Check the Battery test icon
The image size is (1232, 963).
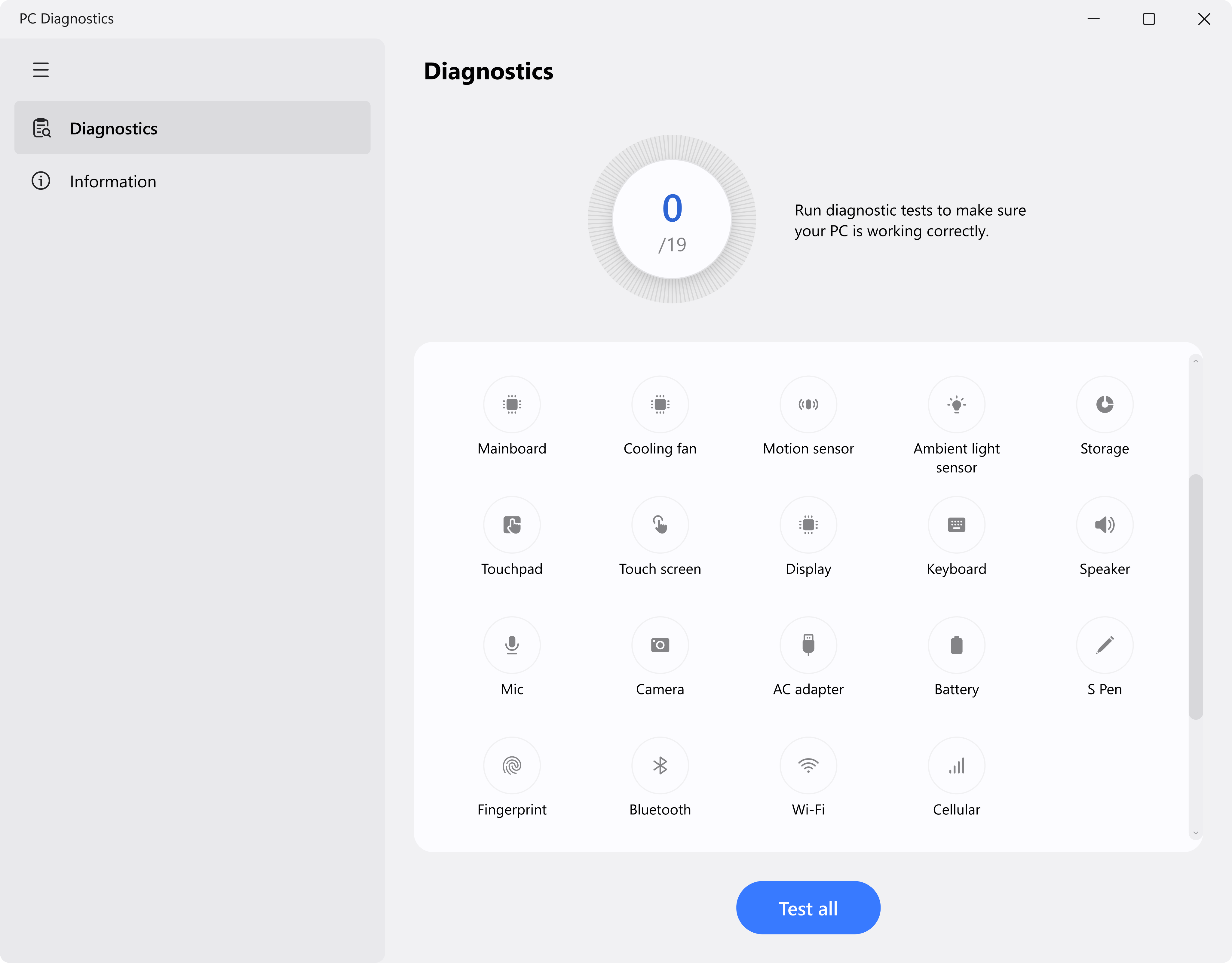[956, 645]
